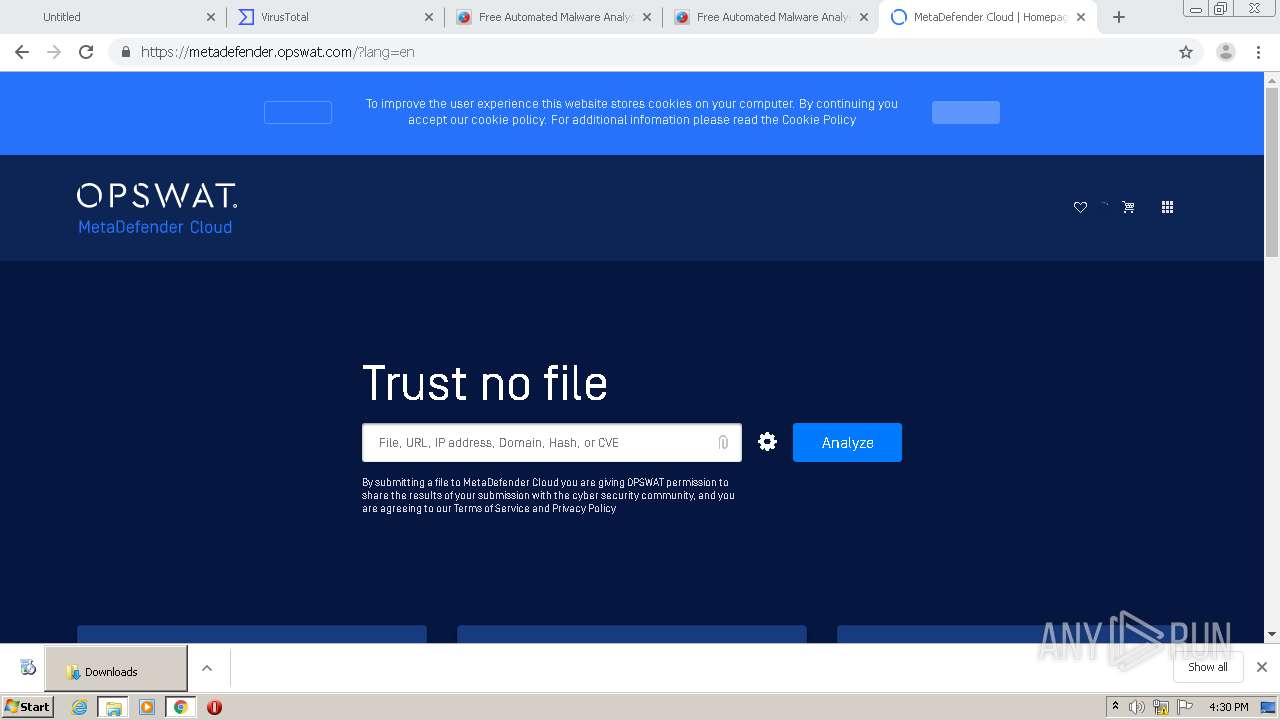The image size is (1280, 720).
Task: Open the Cookie Policy link
Action: pyautogui.click(x=819, y=120)
